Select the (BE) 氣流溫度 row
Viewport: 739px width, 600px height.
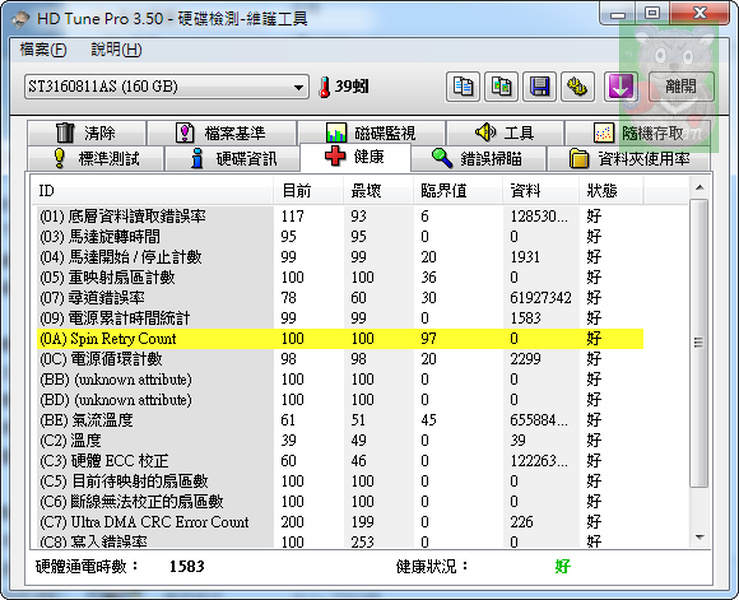(x=340, y=420)
